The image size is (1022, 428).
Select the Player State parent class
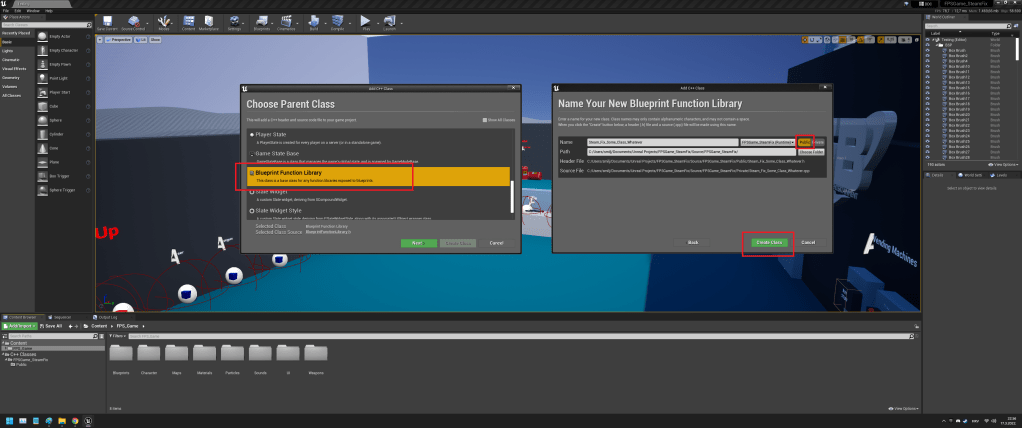[x=271, y=133]
